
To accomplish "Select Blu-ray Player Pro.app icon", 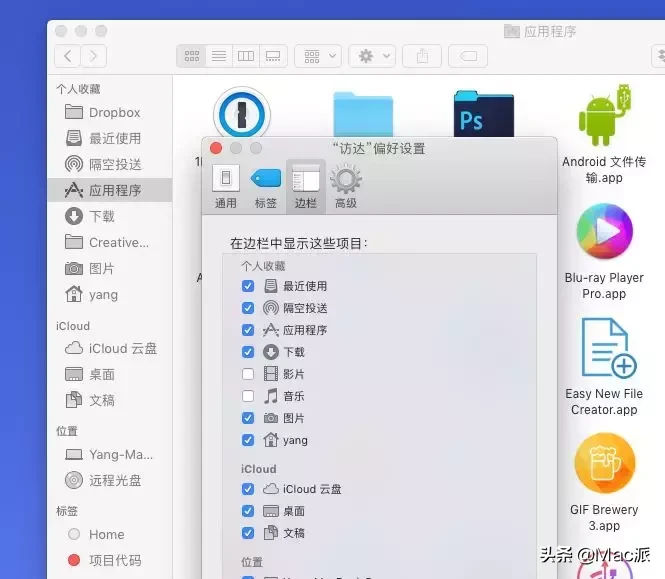I will click(x=604, y=231).
